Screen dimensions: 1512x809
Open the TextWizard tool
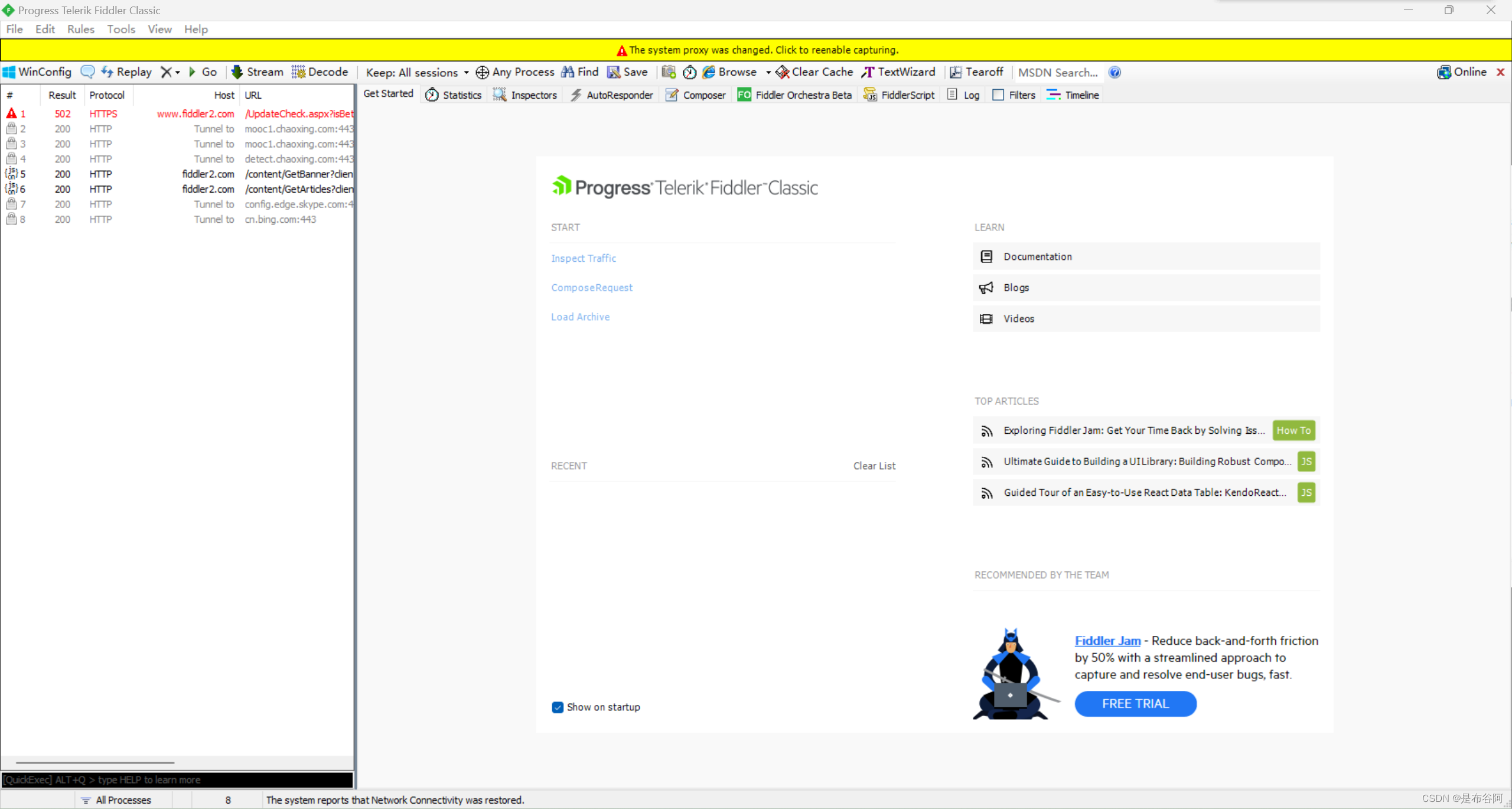(x=899, y=72)
